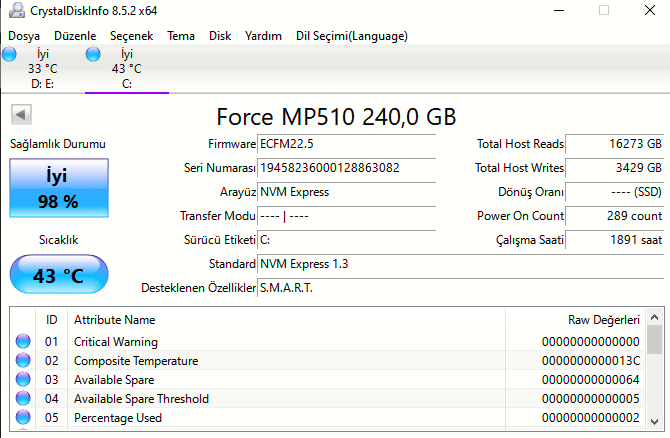The image size is (670, 438).
Task: Click the serial number field
Action: 346,167
